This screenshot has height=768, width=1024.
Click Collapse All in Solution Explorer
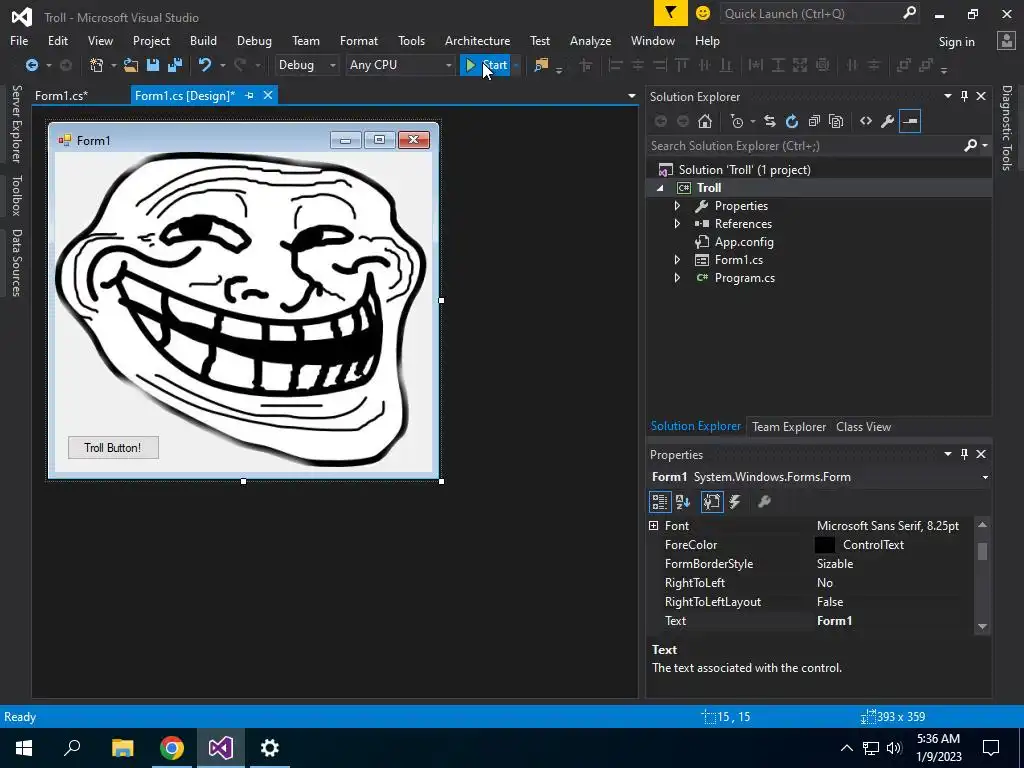pos(814,121)
